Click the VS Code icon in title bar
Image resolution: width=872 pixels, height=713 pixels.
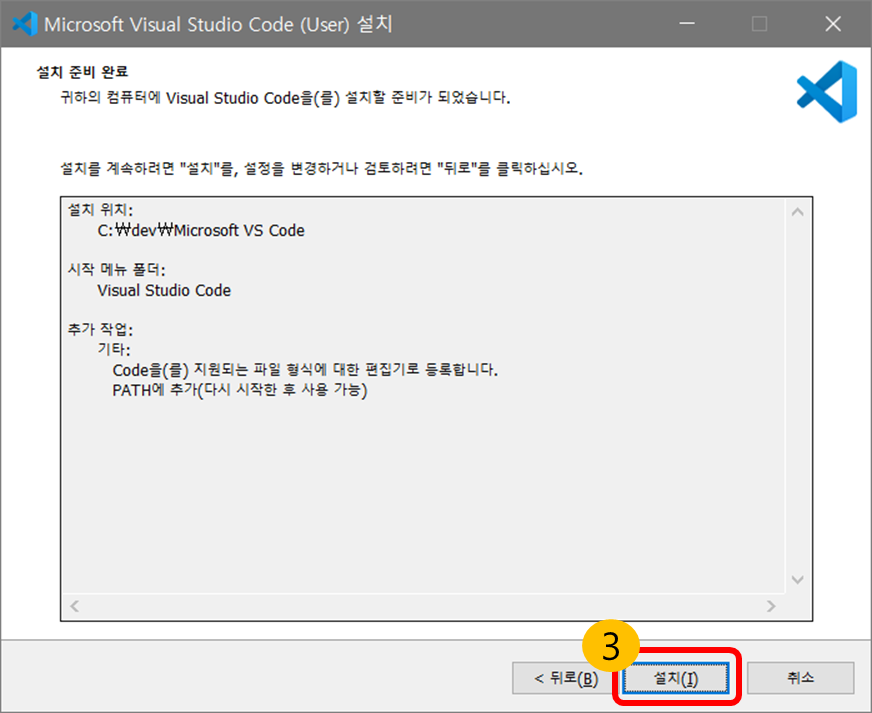24,24
